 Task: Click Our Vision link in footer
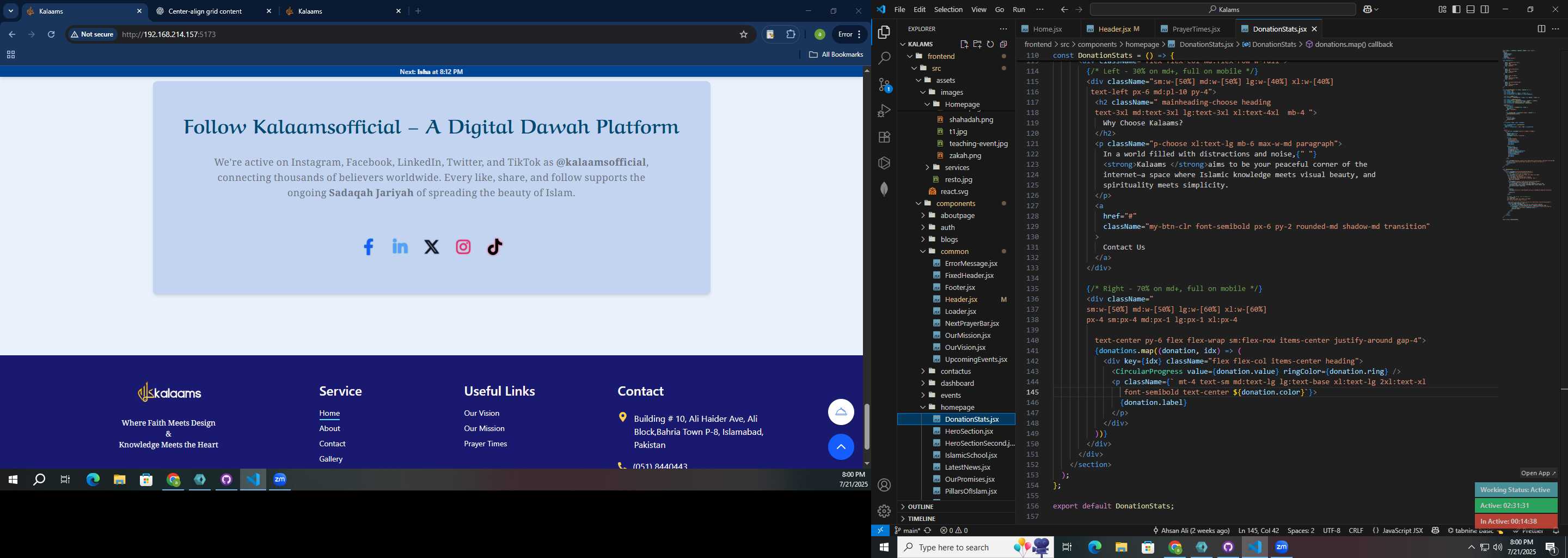(x=481, y=413)
